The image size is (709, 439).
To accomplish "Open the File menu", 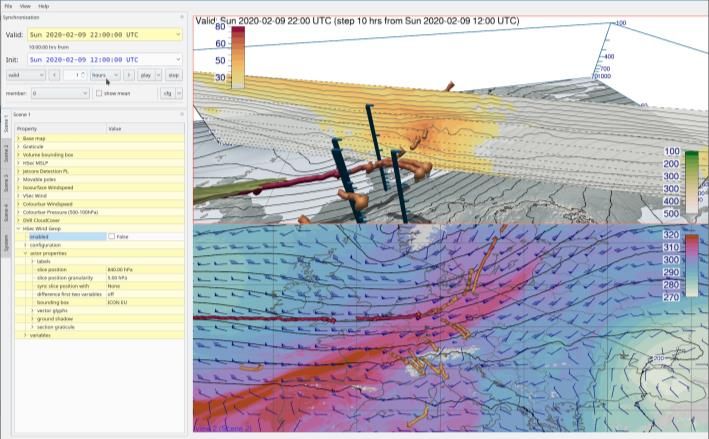I will [8, 6].
